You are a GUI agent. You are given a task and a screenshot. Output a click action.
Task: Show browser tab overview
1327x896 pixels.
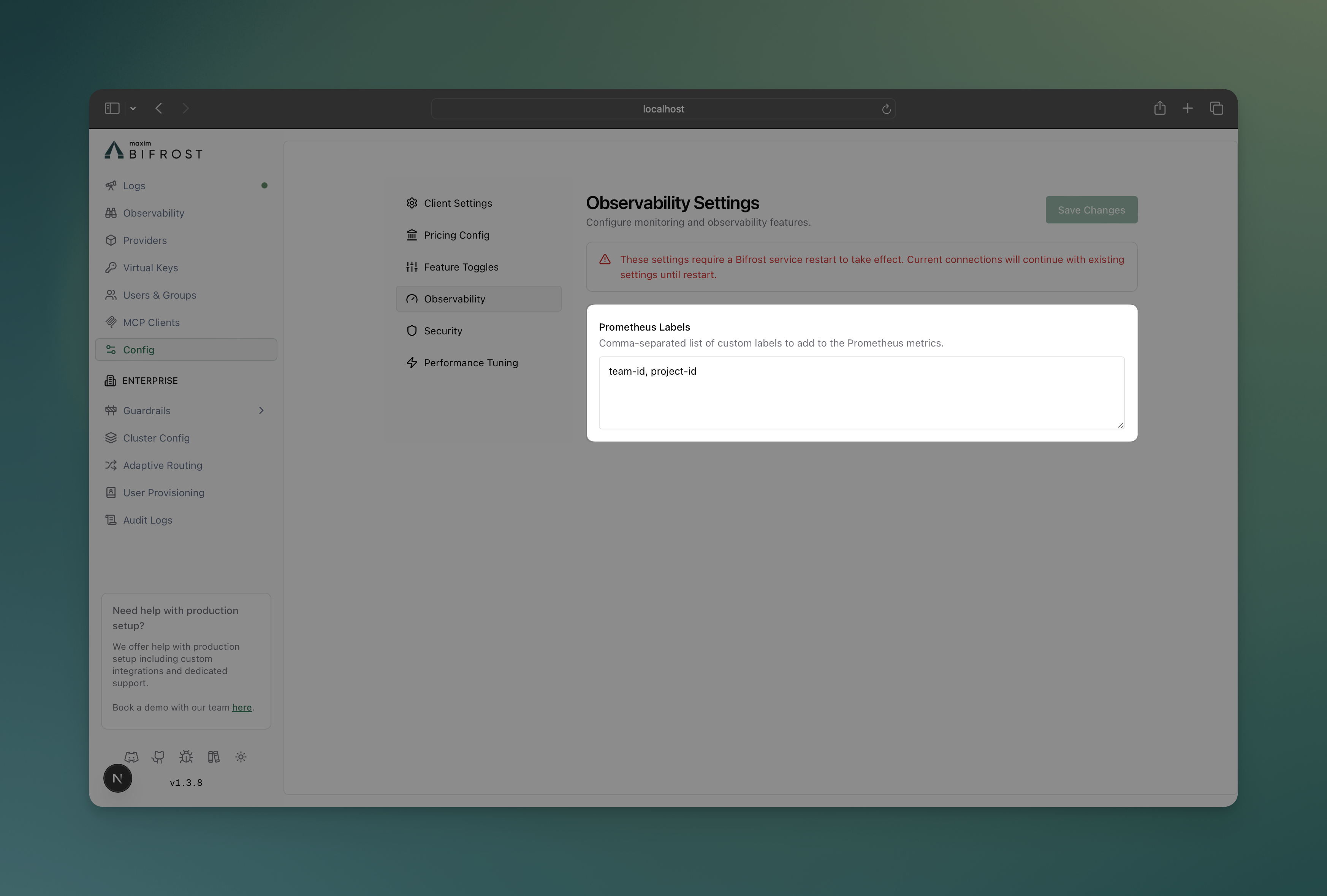click(1216, 109)
